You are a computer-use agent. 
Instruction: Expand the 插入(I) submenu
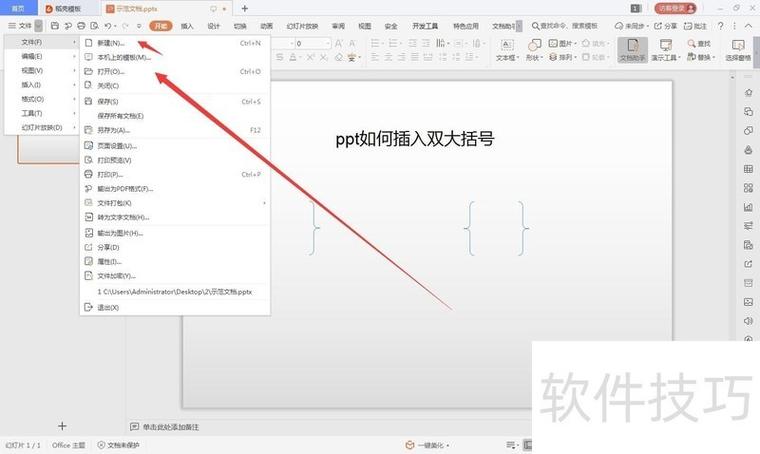(41, 85)
